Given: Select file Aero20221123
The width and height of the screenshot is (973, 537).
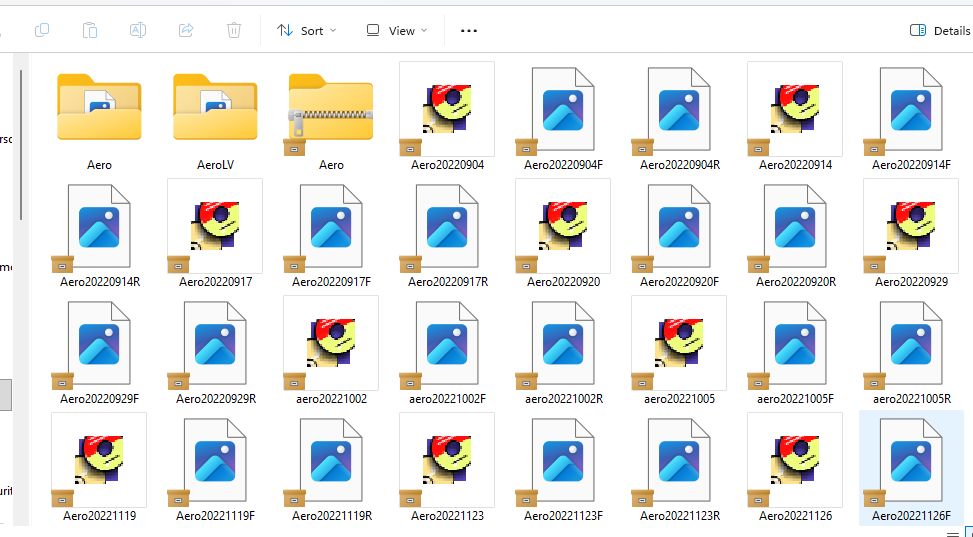Looking at the screenshot, I should click(447, 468).
